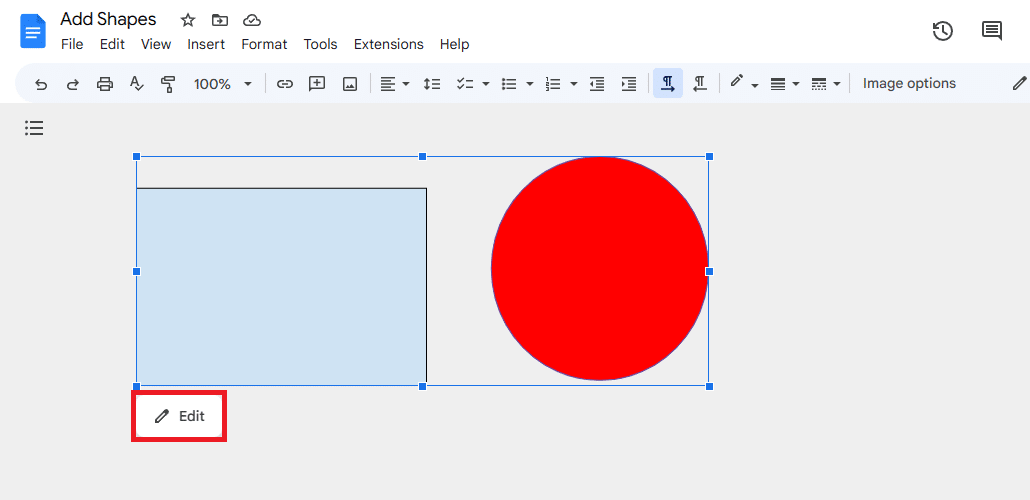Select the light blue rectangle shape
The height and width of the screenshot is (500, 1030).
point(282,286)
